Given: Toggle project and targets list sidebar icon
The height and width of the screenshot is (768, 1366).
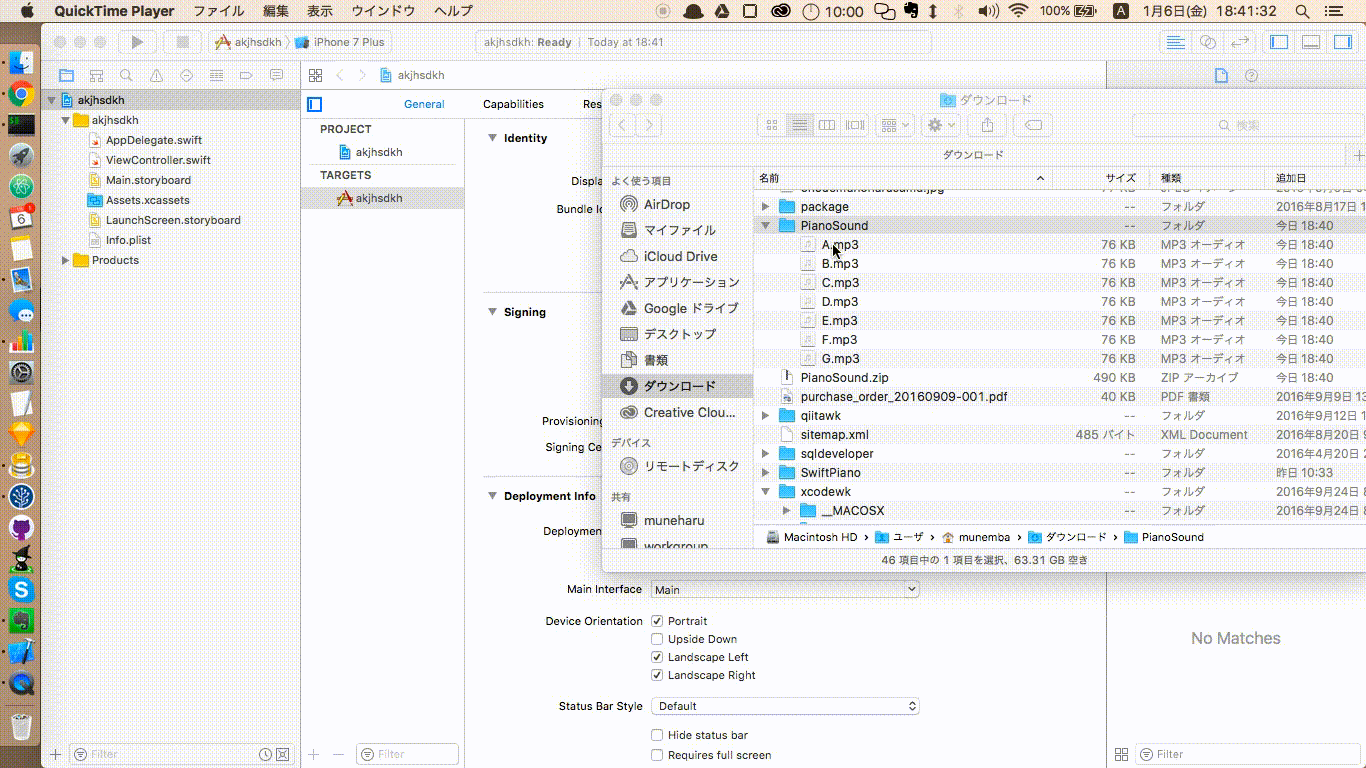Looking at the screenshot, I should click(315, 104).
